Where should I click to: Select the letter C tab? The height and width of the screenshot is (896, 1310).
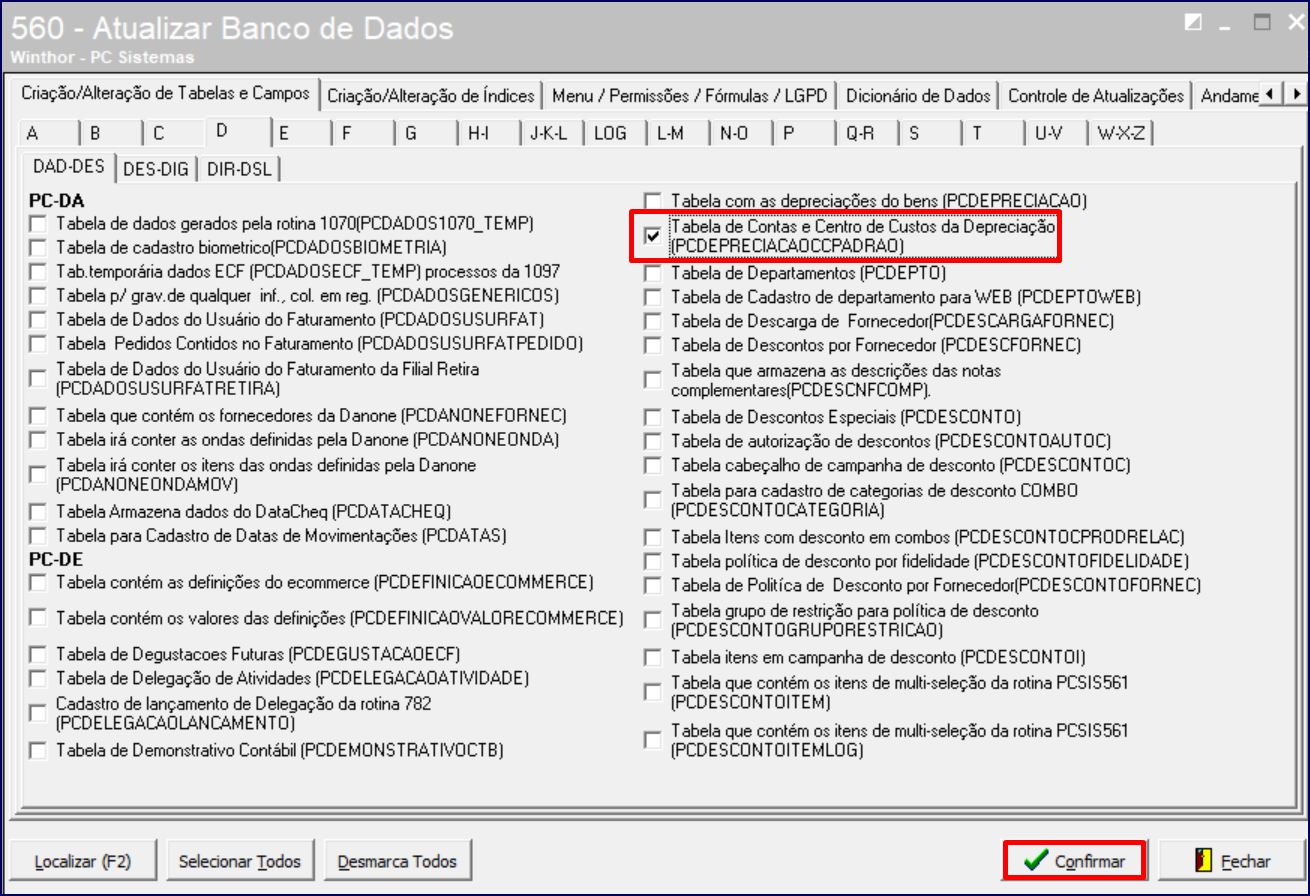coord(173,133)
